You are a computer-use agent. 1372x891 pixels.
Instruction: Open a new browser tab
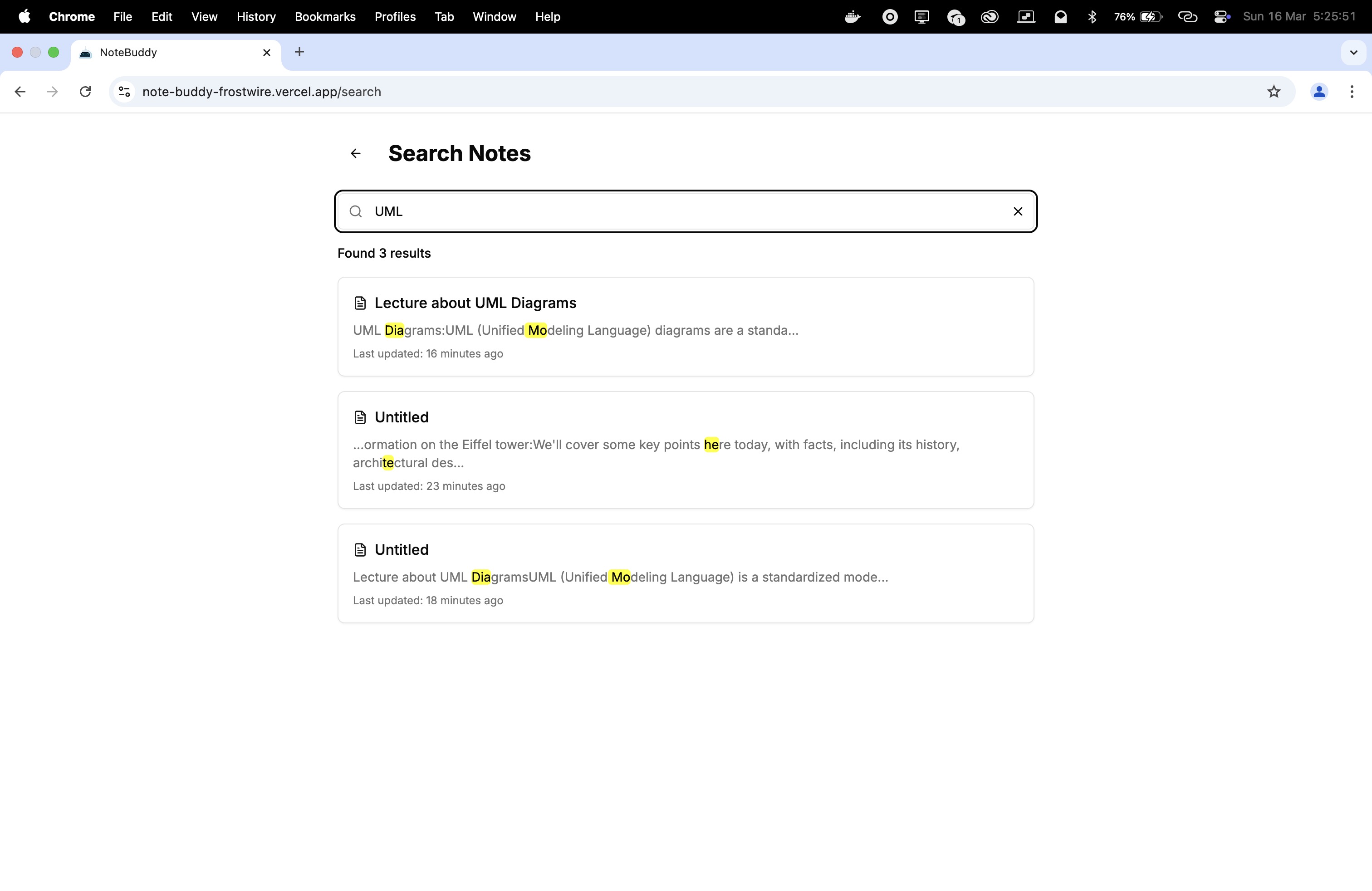[299, 52]
